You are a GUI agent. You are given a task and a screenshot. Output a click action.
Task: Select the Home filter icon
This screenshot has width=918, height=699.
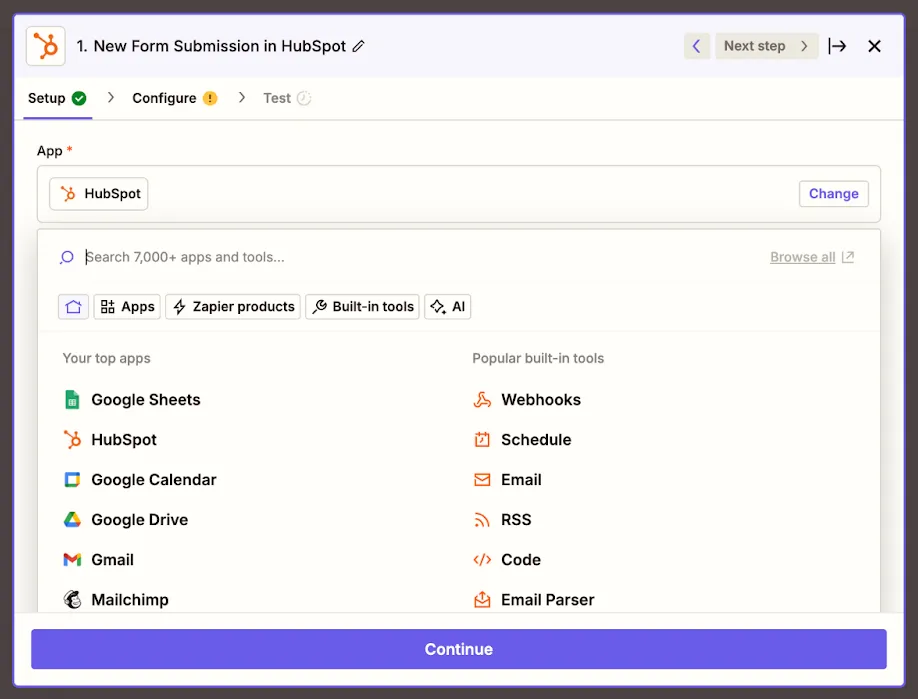pos(73,307)
